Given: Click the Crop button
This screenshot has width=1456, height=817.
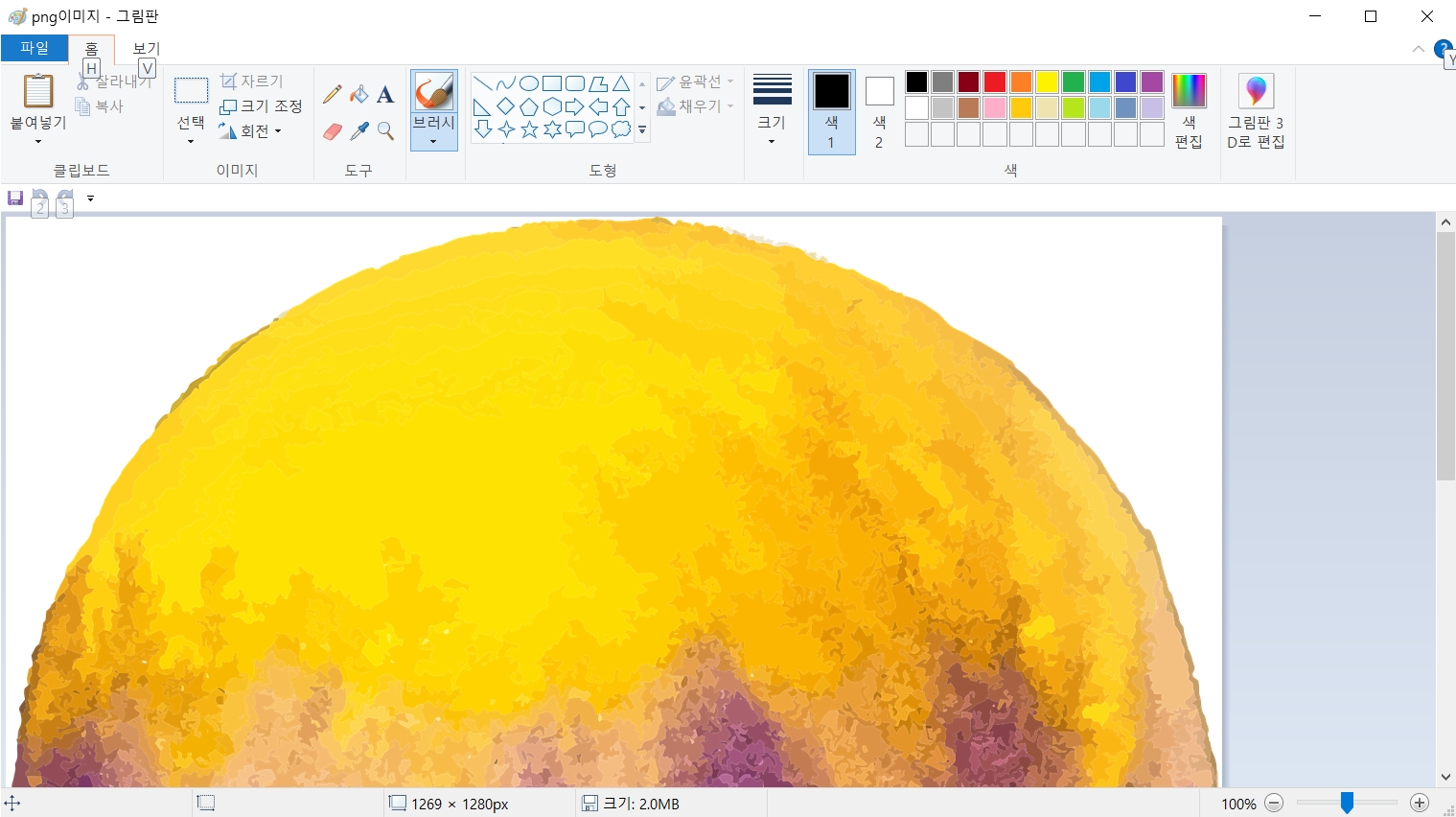Looking at the screenshot, I should [x=251, y=82].
